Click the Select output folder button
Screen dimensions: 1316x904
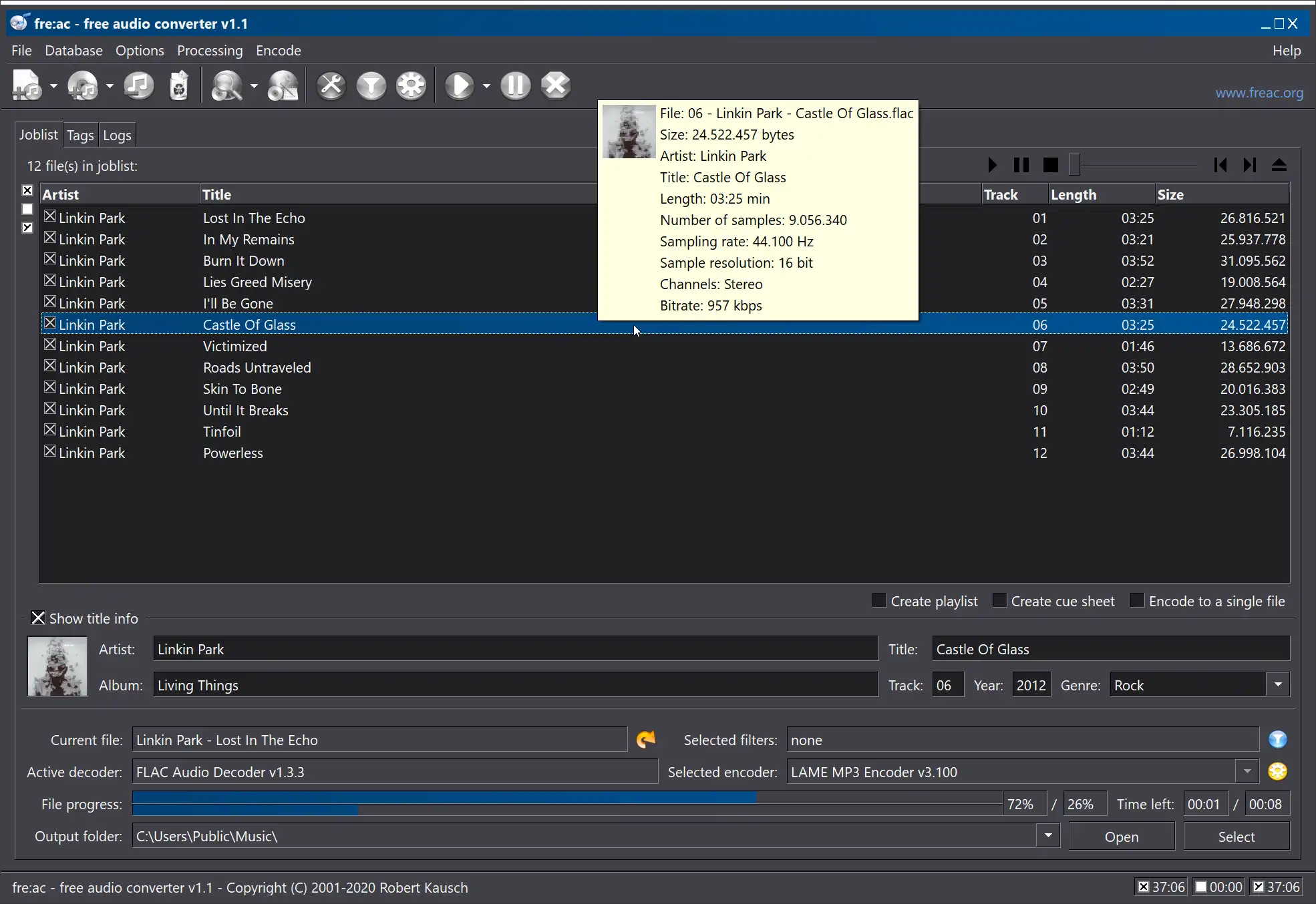coord(1235,836)
